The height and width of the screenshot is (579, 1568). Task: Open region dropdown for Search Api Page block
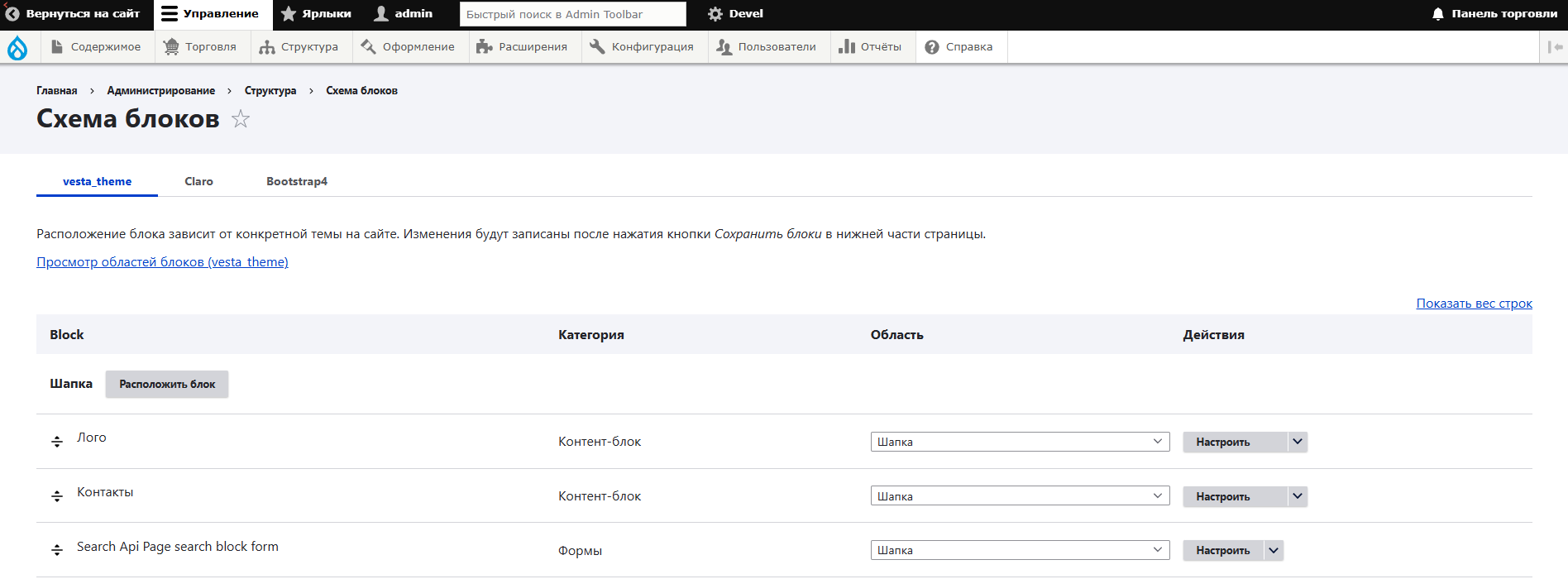[1020, 550]
